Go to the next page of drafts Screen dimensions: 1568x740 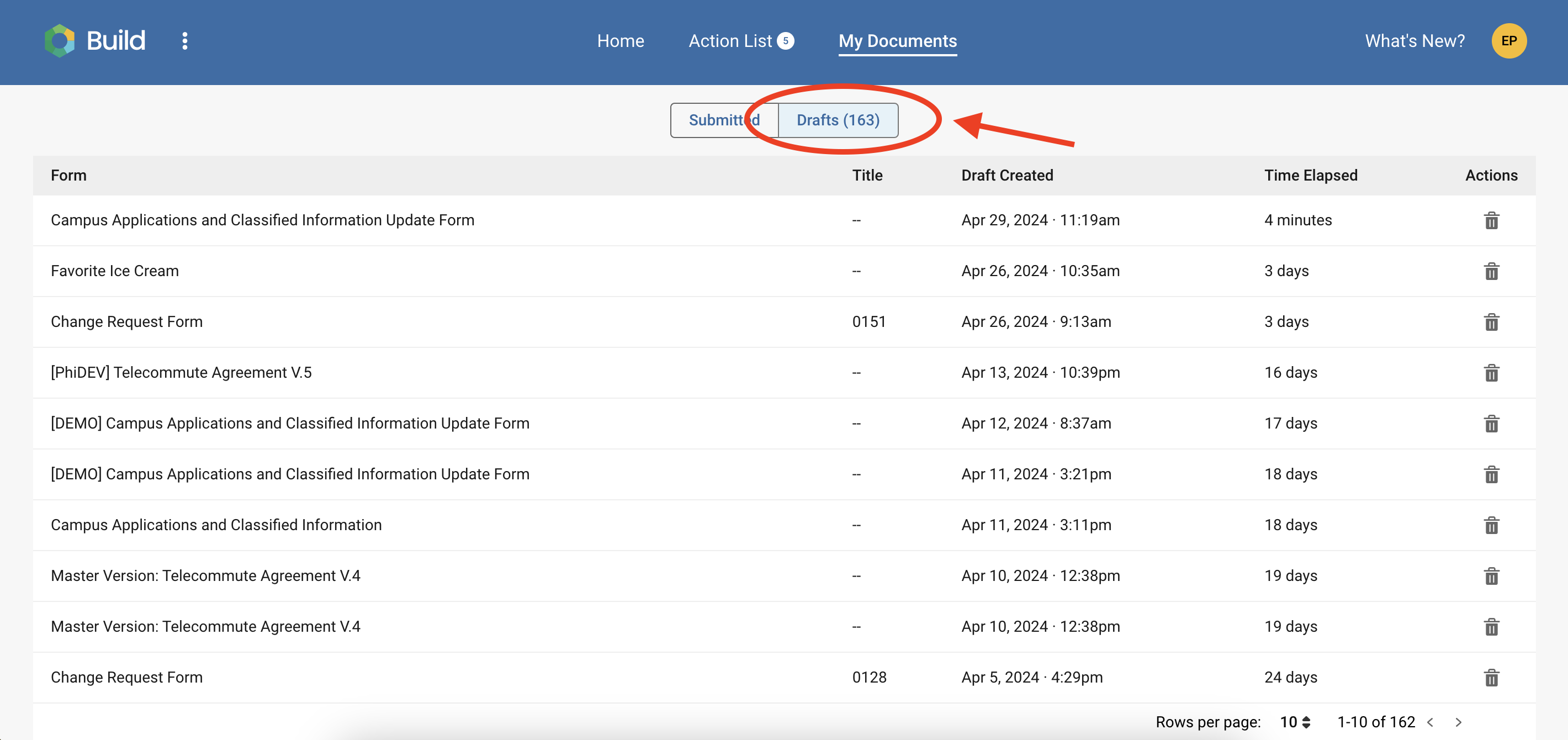tap(1459, 722)
